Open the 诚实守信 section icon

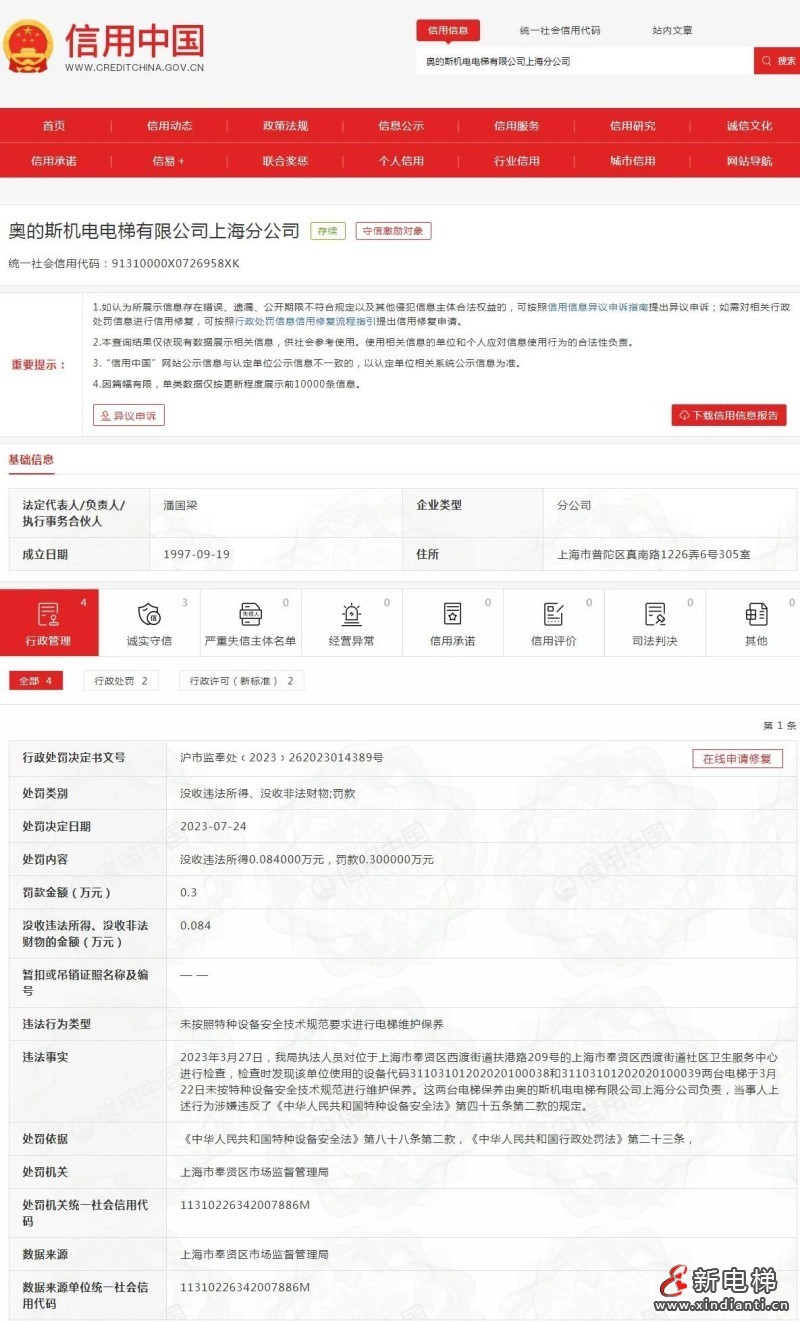pos(148,613)
